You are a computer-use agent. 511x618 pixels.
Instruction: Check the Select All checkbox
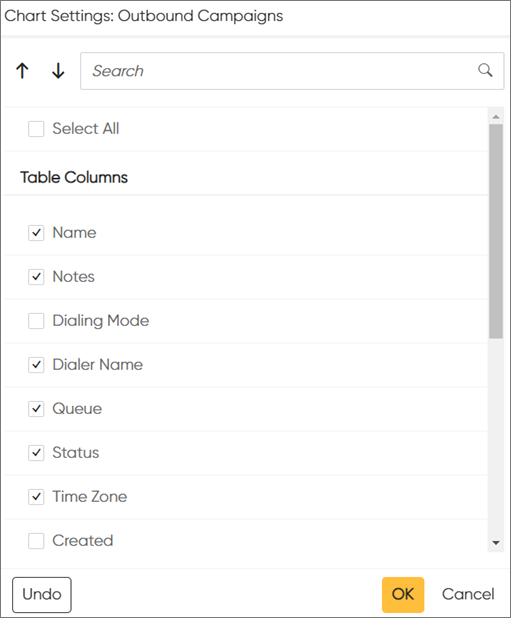tap(36, 129)
